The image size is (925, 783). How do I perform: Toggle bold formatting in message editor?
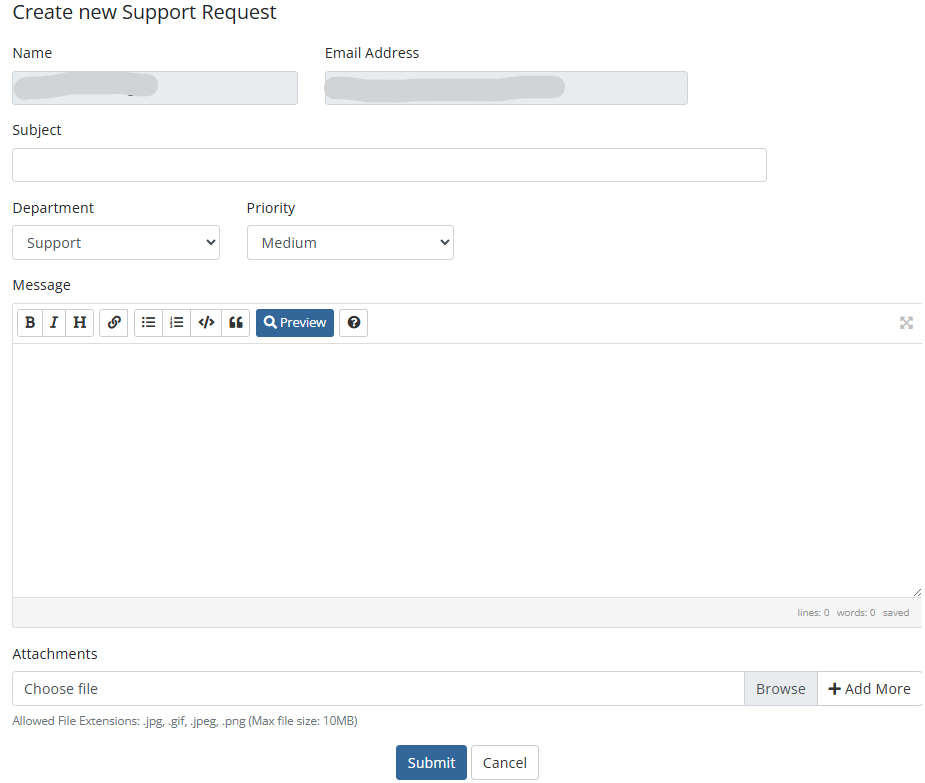click(30, 323)
